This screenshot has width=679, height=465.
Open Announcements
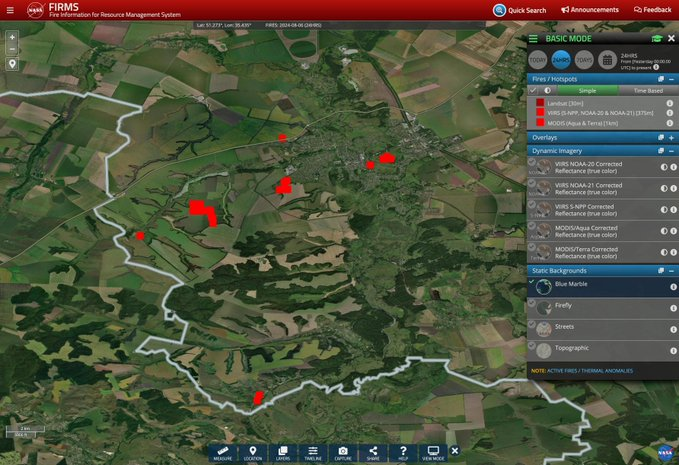[590, 10]
